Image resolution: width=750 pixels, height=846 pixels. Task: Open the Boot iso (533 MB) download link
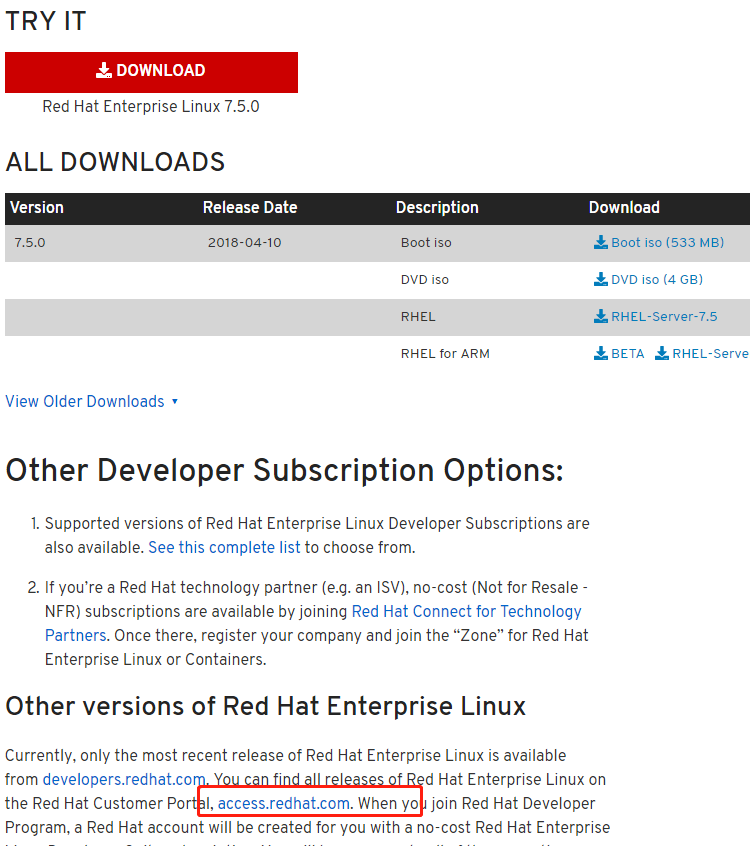667,242
